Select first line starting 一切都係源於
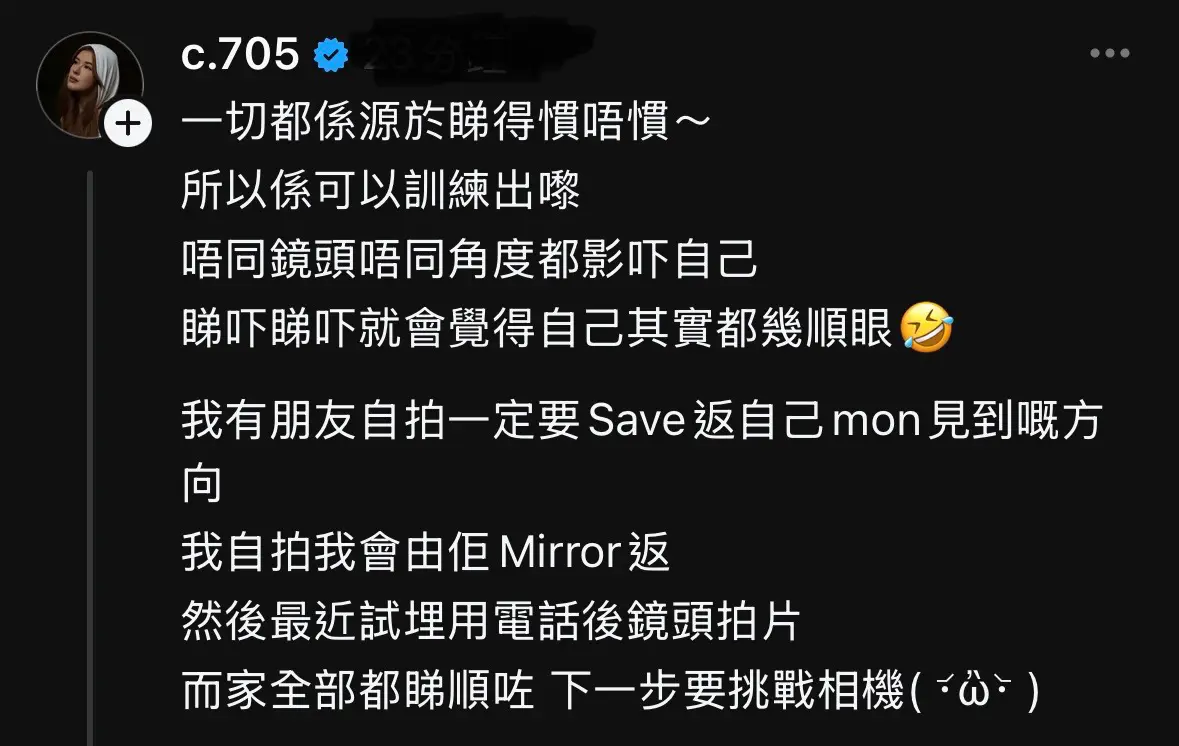 [x=446, y=122]
